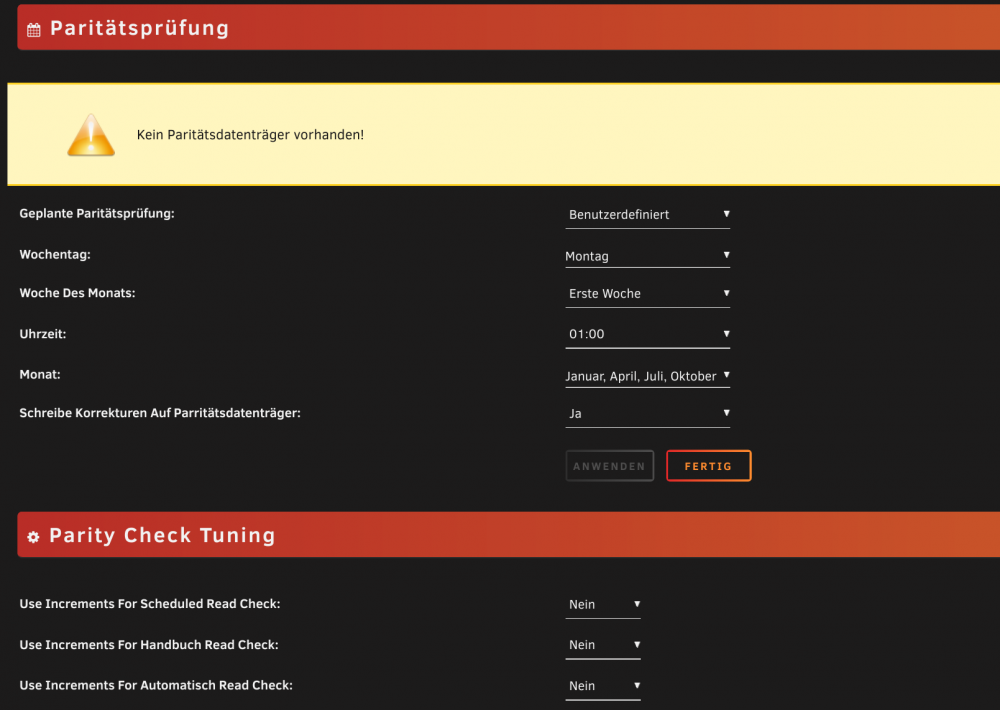Click the 'Monat:' label
This screenshot has height=710, width=1000.
pos(40,375)
